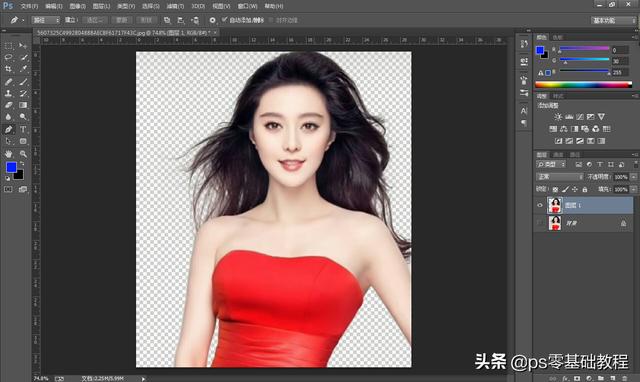Viewport: 640px width, 382px height.
Task: Click the 蒙版 make mask button
Action: pyautogui.click(x=122, y=20)
